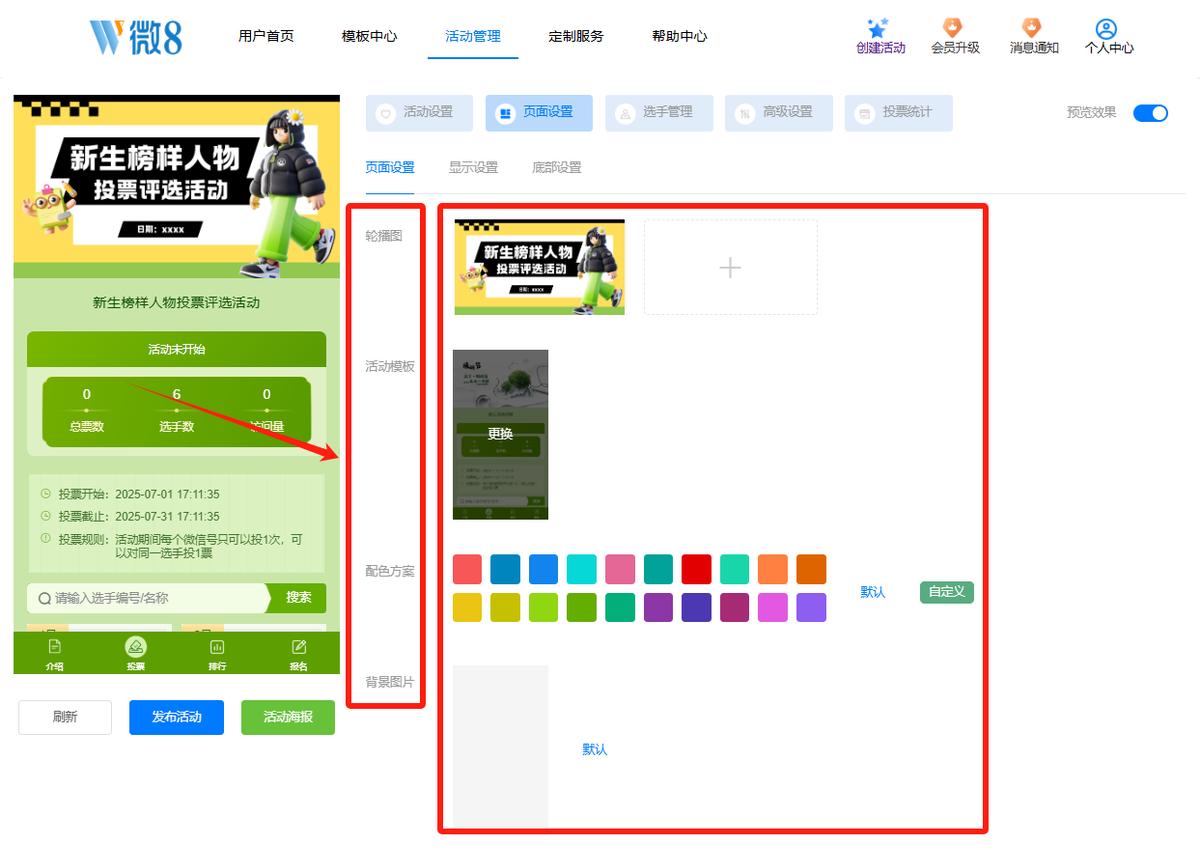1200x850 pixels.
Task: Open 帮助中心 menu
Action: click(679, 36)
